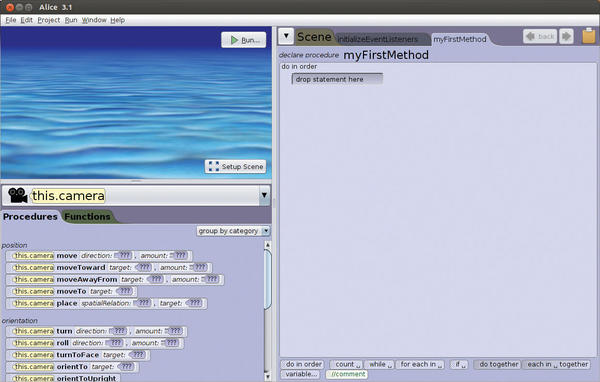Image resolution: width=600 pixels, height=382 pixels.
Task: Switch to the Functions tab
Action: pyautogui.click(x=87, y=217)
